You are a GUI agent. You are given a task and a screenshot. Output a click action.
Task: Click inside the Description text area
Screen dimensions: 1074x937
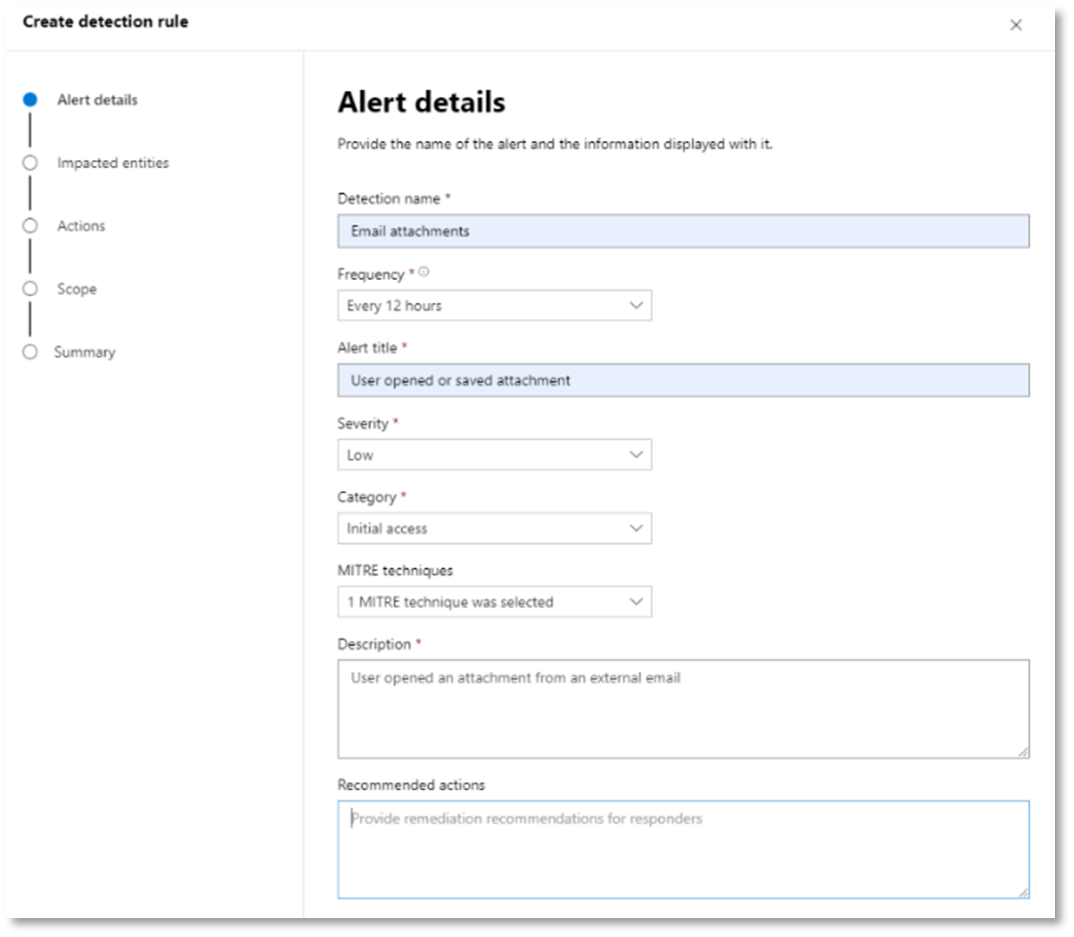coord(684,709)
